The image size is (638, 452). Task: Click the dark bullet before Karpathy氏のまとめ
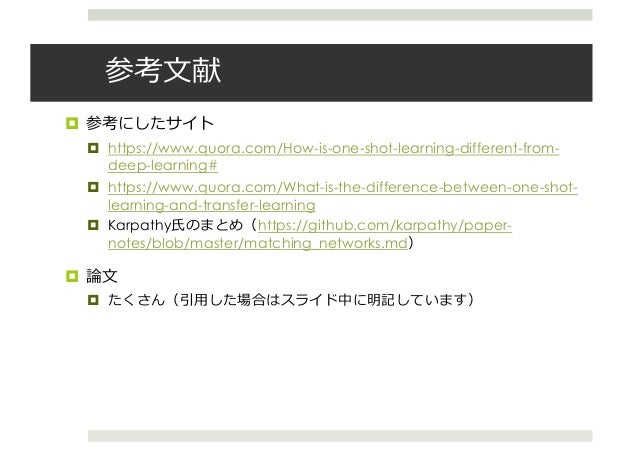coord(93,225)
